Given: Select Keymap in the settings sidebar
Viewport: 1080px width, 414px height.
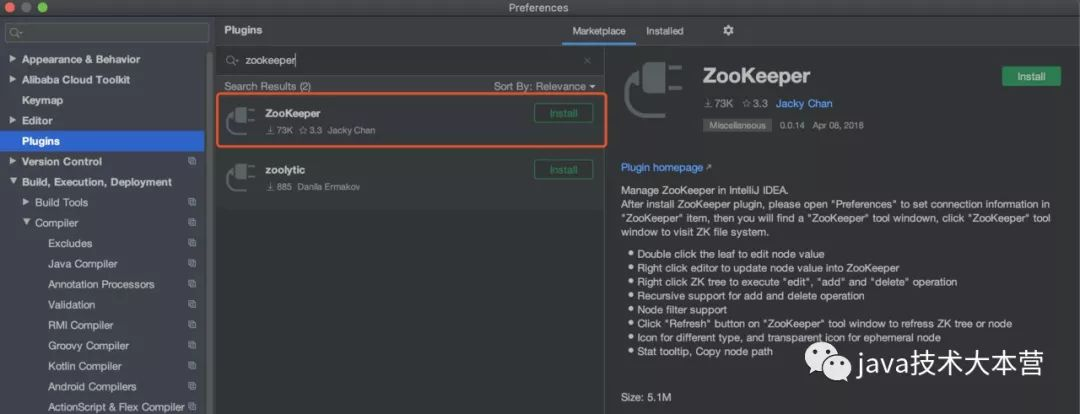Looking at the screenshot, I should (42, 100).
